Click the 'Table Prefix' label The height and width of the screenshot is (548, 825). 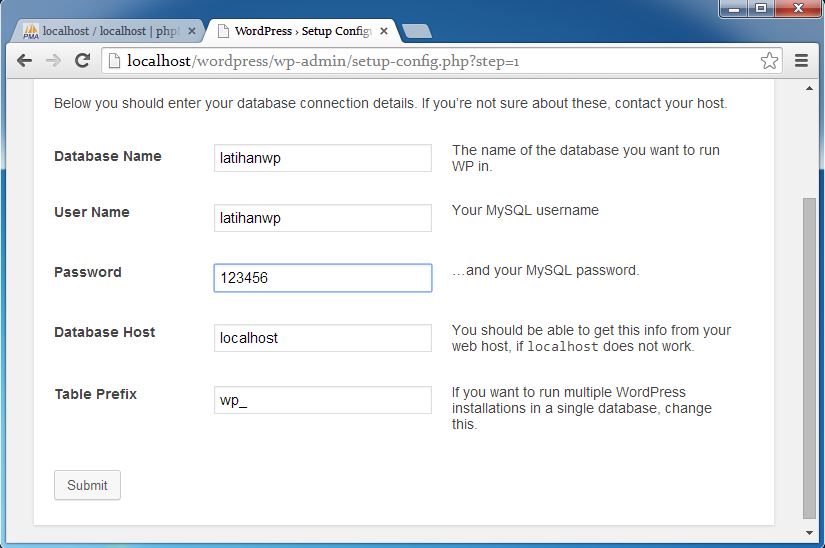pyautogui.click(x=96, y=394)
